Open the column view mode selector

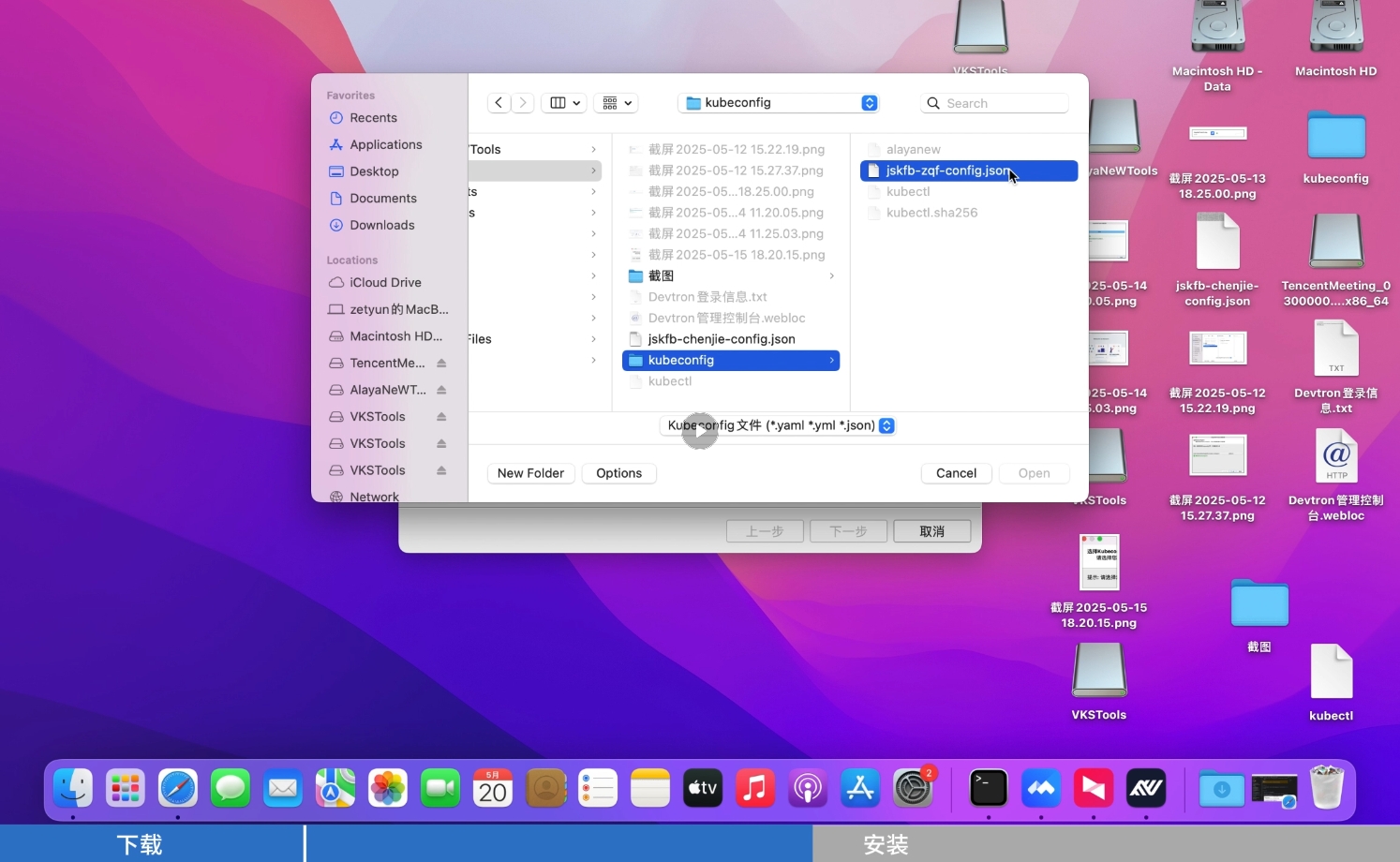(565, 103)
